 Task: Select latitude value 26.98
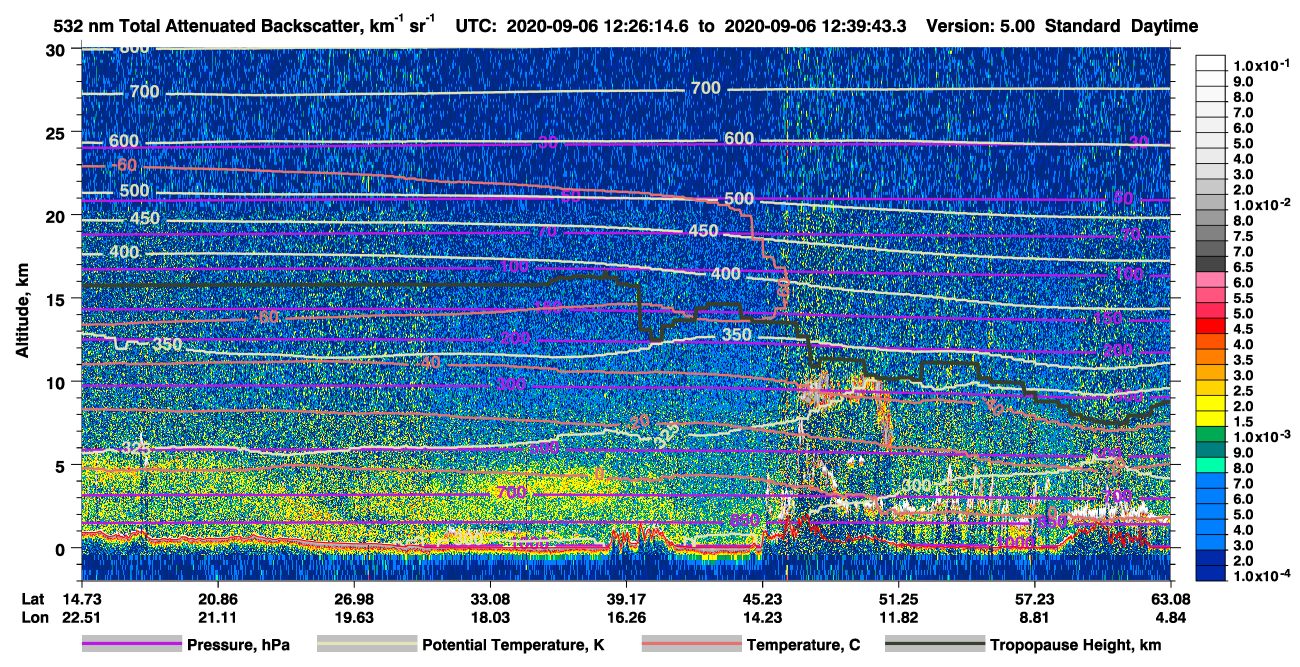354,599
